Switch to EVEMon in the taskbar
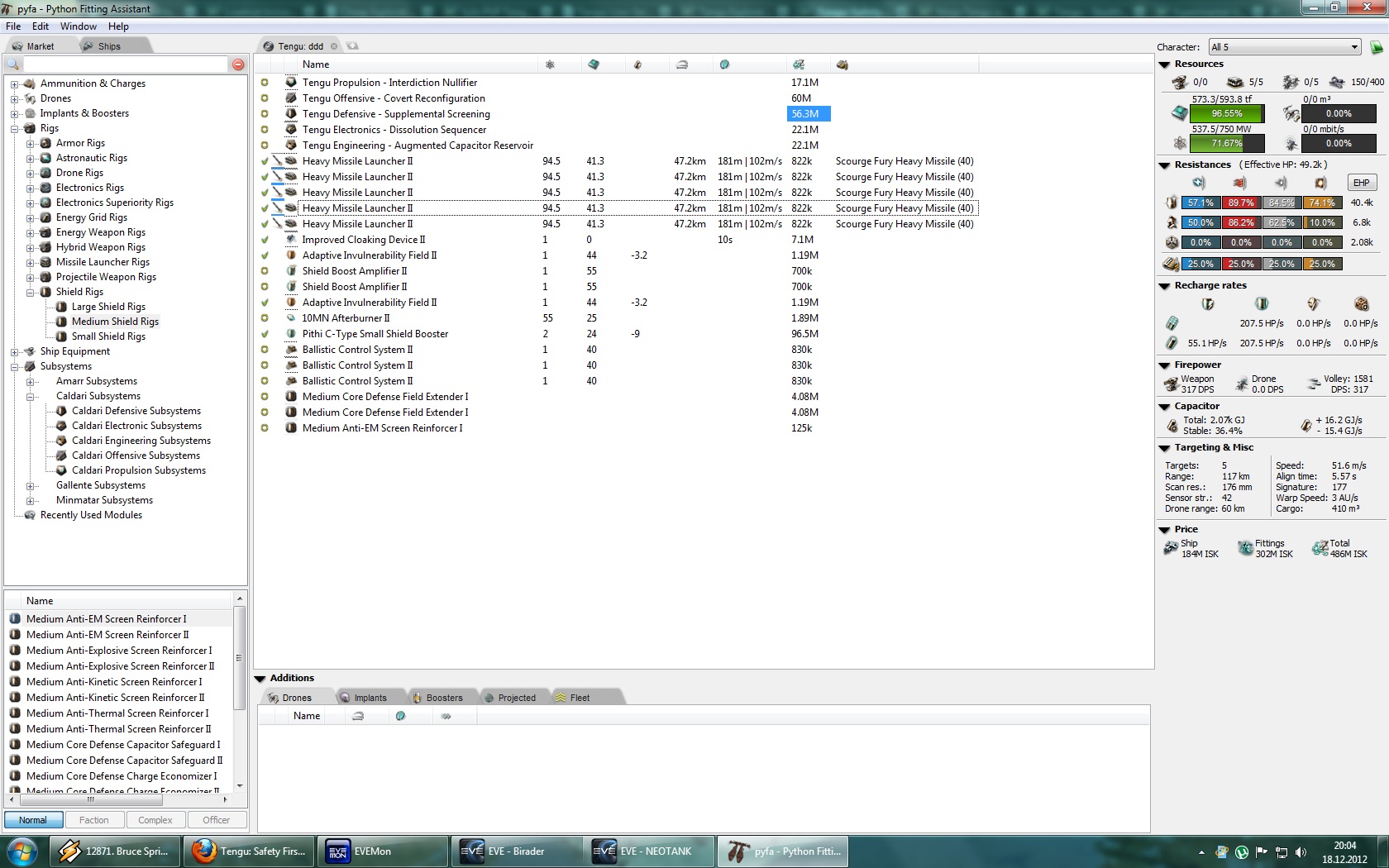1389x868 pixels. [381, 851]
